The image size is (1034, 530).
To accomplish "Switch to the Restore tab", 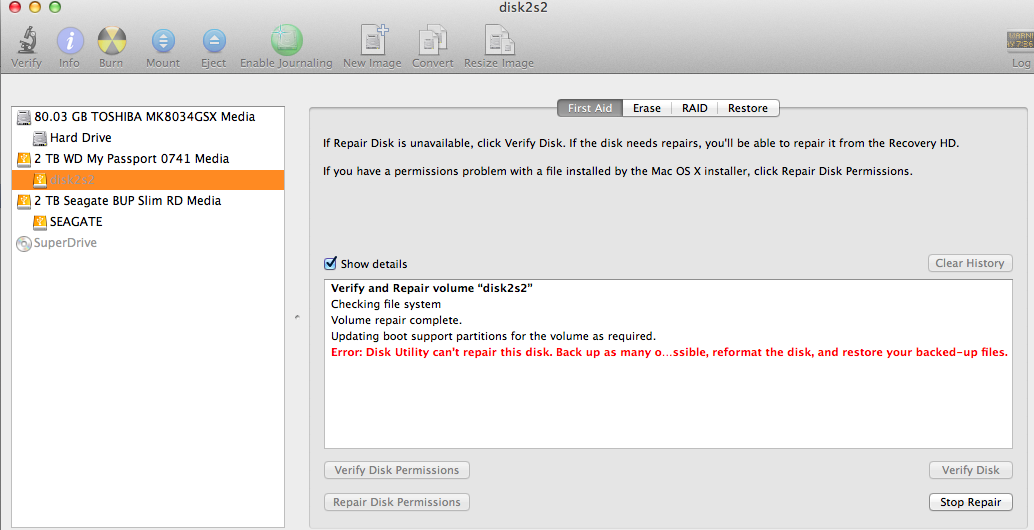I will click(x=748, y=108).
